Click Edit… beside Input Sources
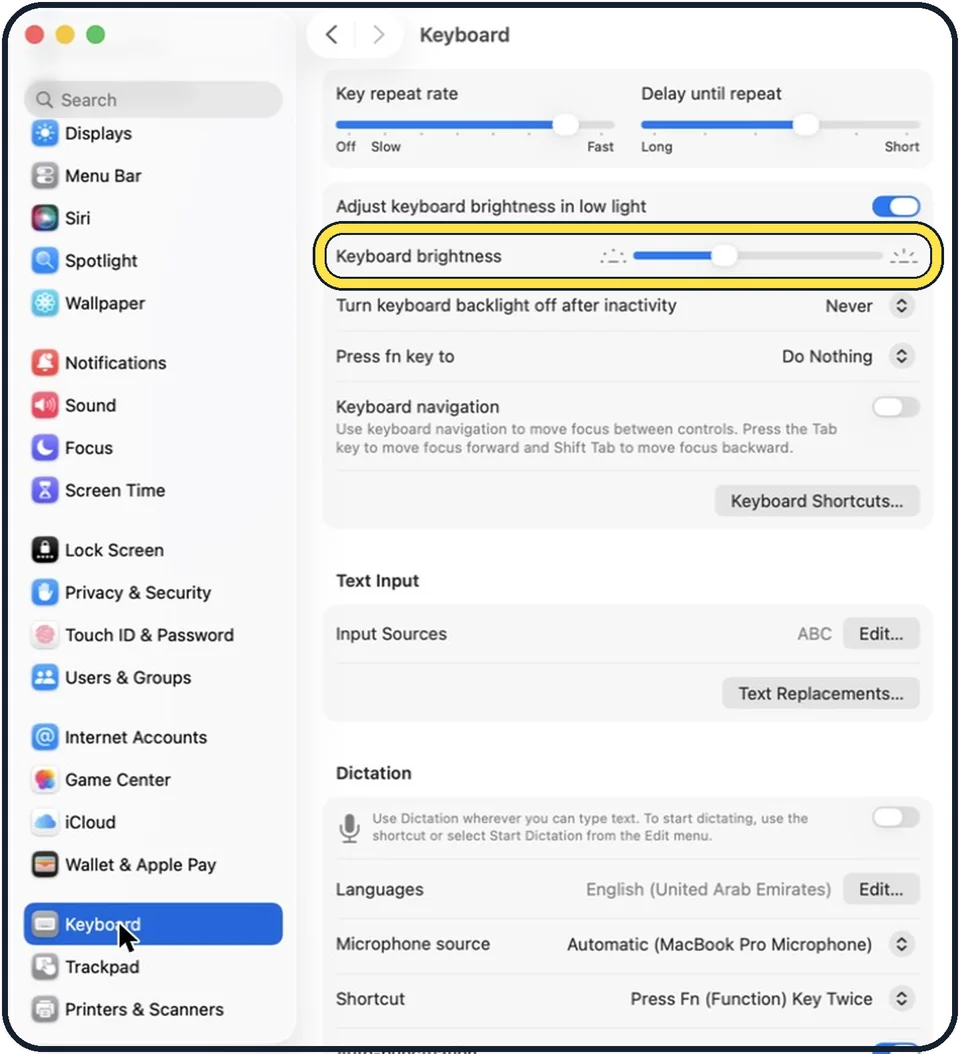 pyautogui.click(x=881, y=633)
